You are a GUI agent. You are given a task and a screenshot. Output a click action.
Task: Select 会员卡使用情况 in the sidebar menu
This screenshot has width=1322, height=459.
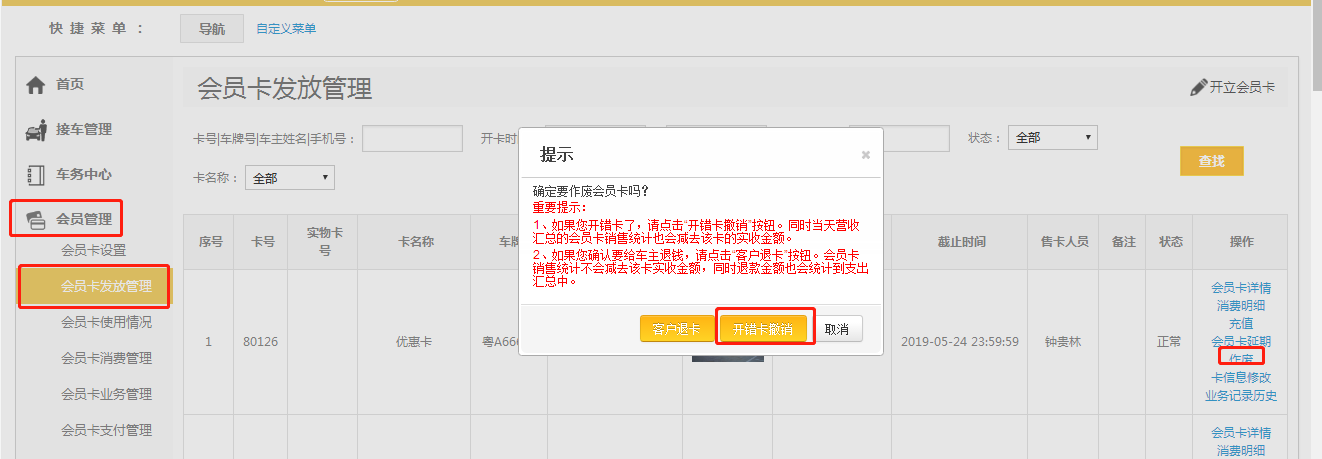107,322
